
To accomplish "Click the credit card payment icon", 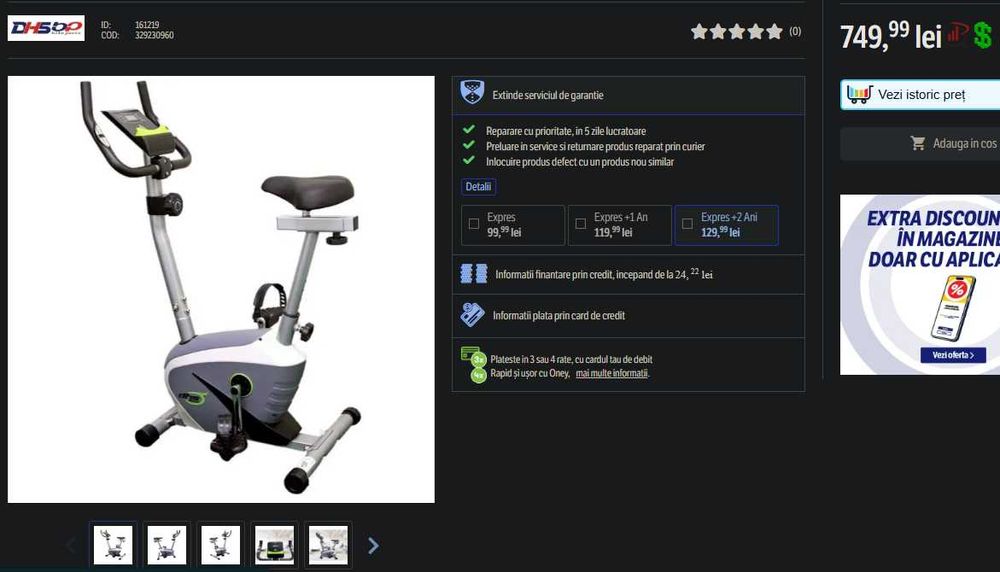I will tap(472, 315).
